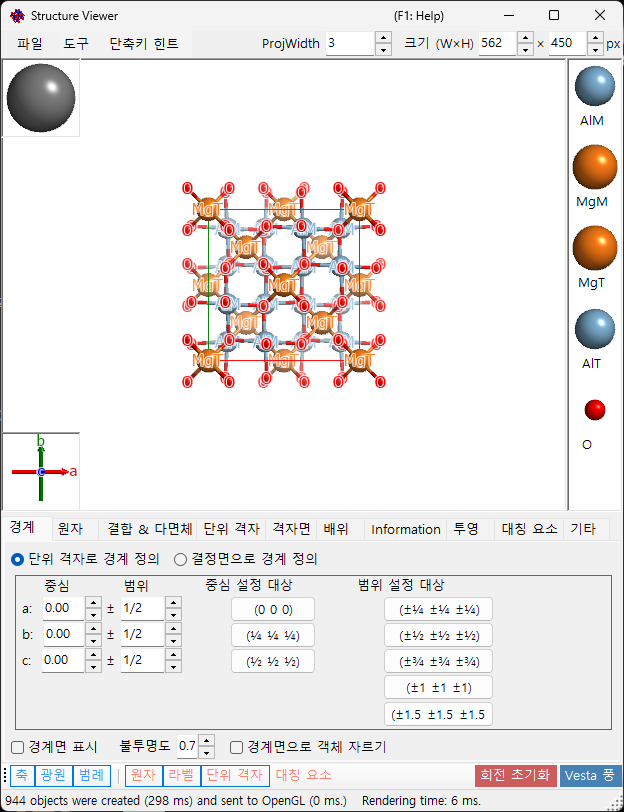Increase the viewer width value

525,37
